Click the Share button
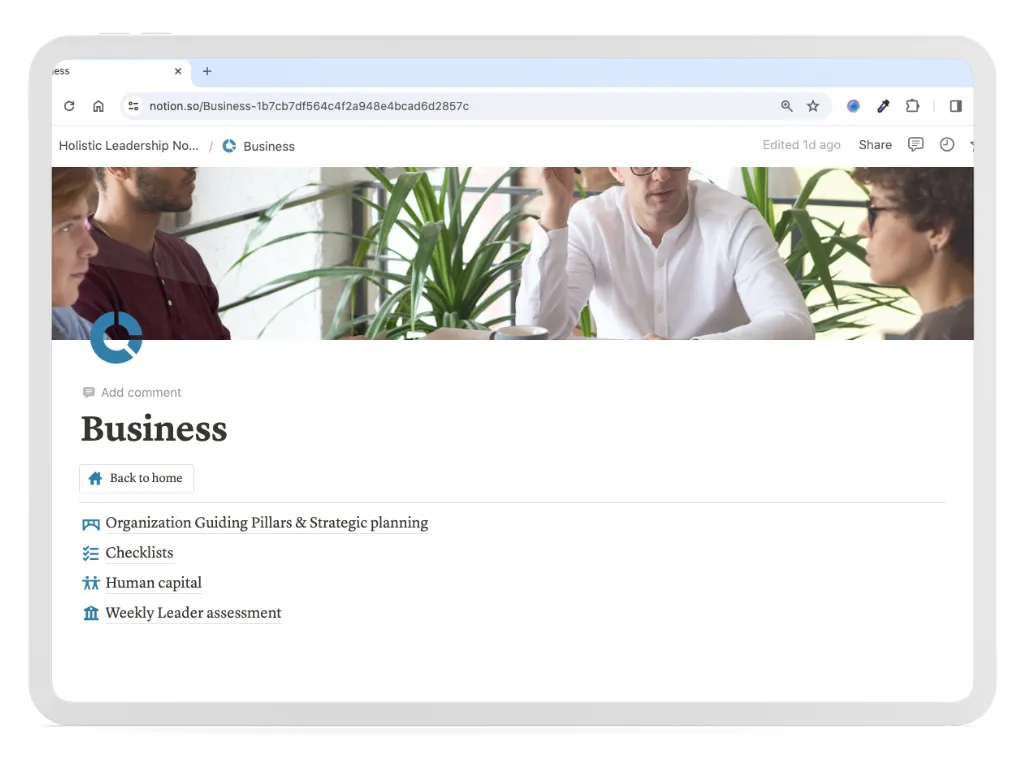The image size is (1024, 768). [875, 145]
